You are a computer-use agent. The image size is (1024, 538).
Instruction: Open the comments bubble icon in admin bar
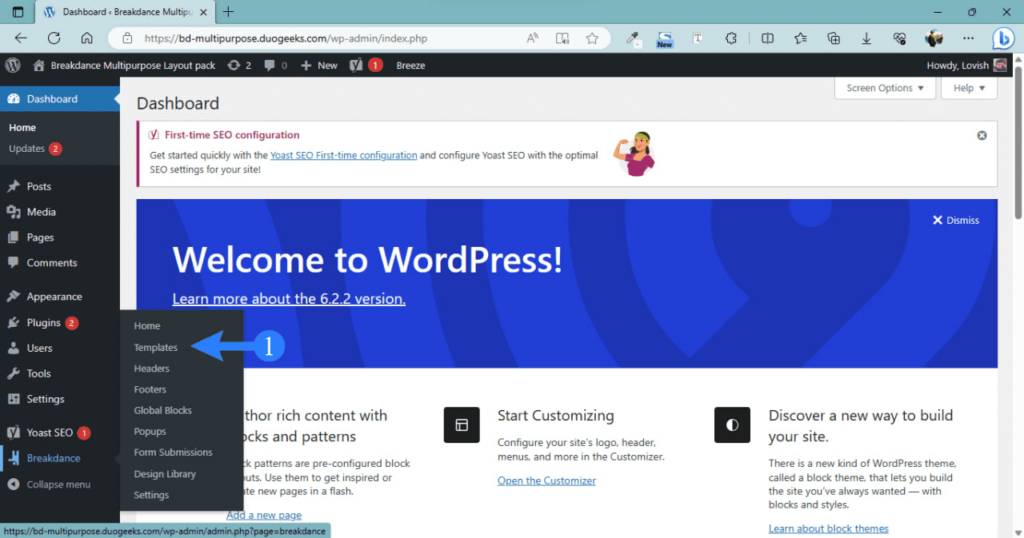tap(276, 65)
